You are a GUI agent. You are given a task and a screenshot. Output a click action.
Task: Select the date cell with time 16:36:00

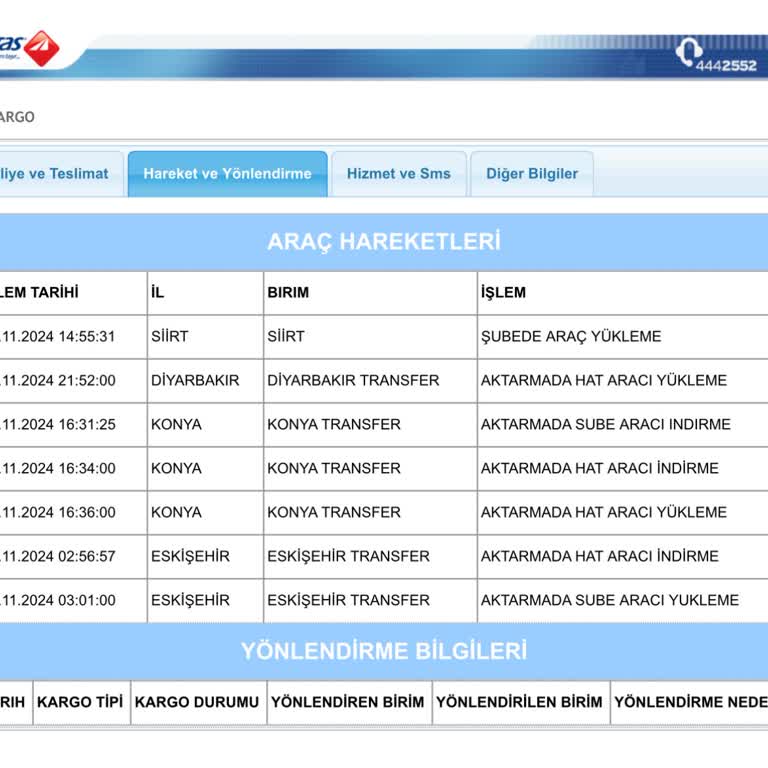tap(73, 513)
